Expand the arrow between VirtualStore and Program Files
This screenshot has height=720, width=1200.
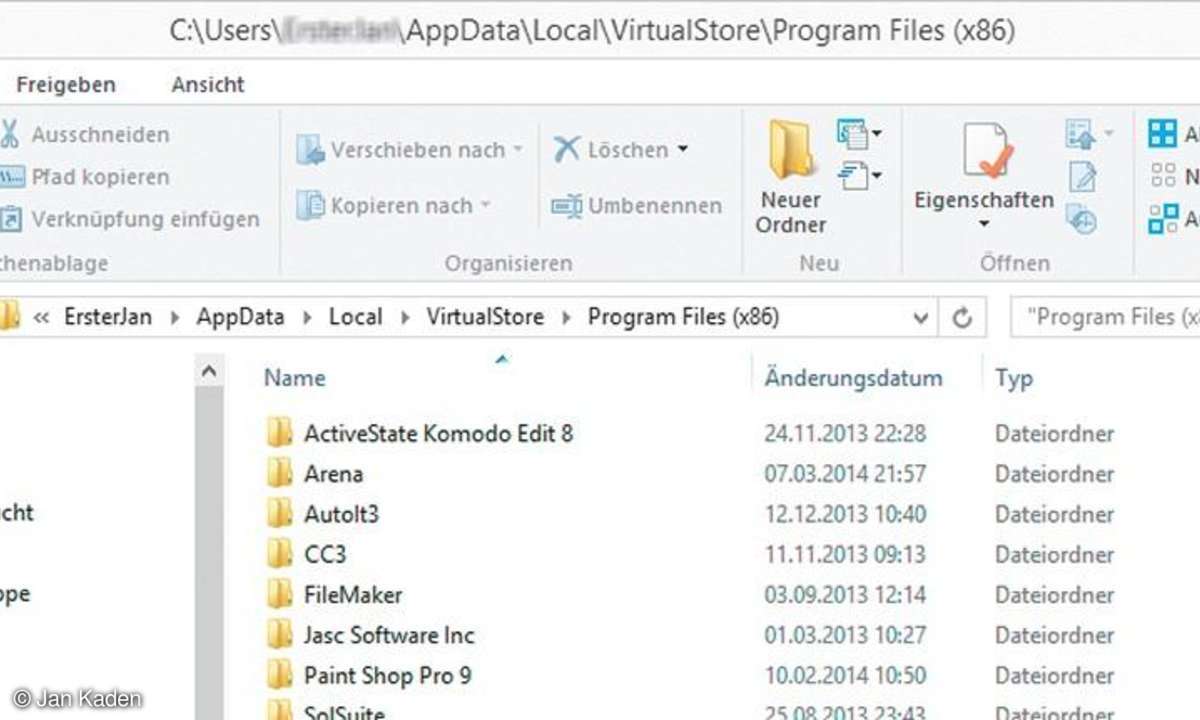[x=567, y=318]
